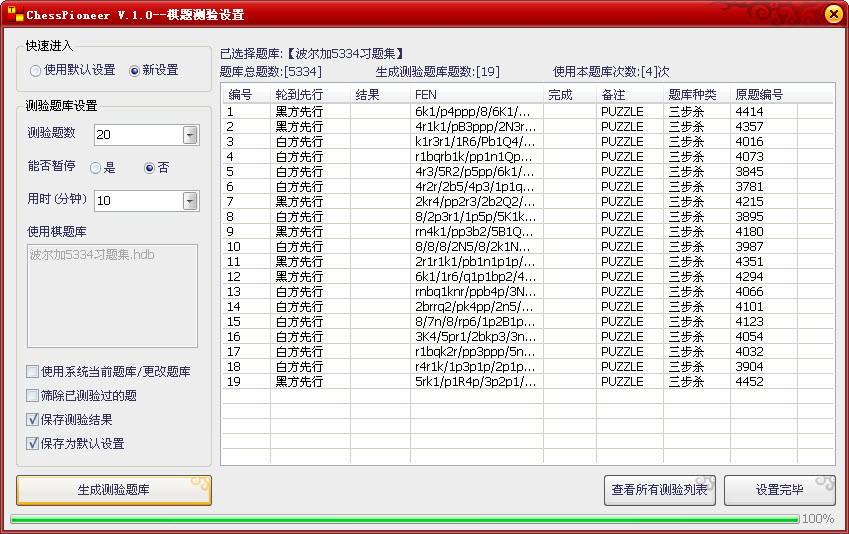This screenshot has height=534, width=849.
Task: Open the 测验题数 dropdown arrow
Action: [190, 135]
